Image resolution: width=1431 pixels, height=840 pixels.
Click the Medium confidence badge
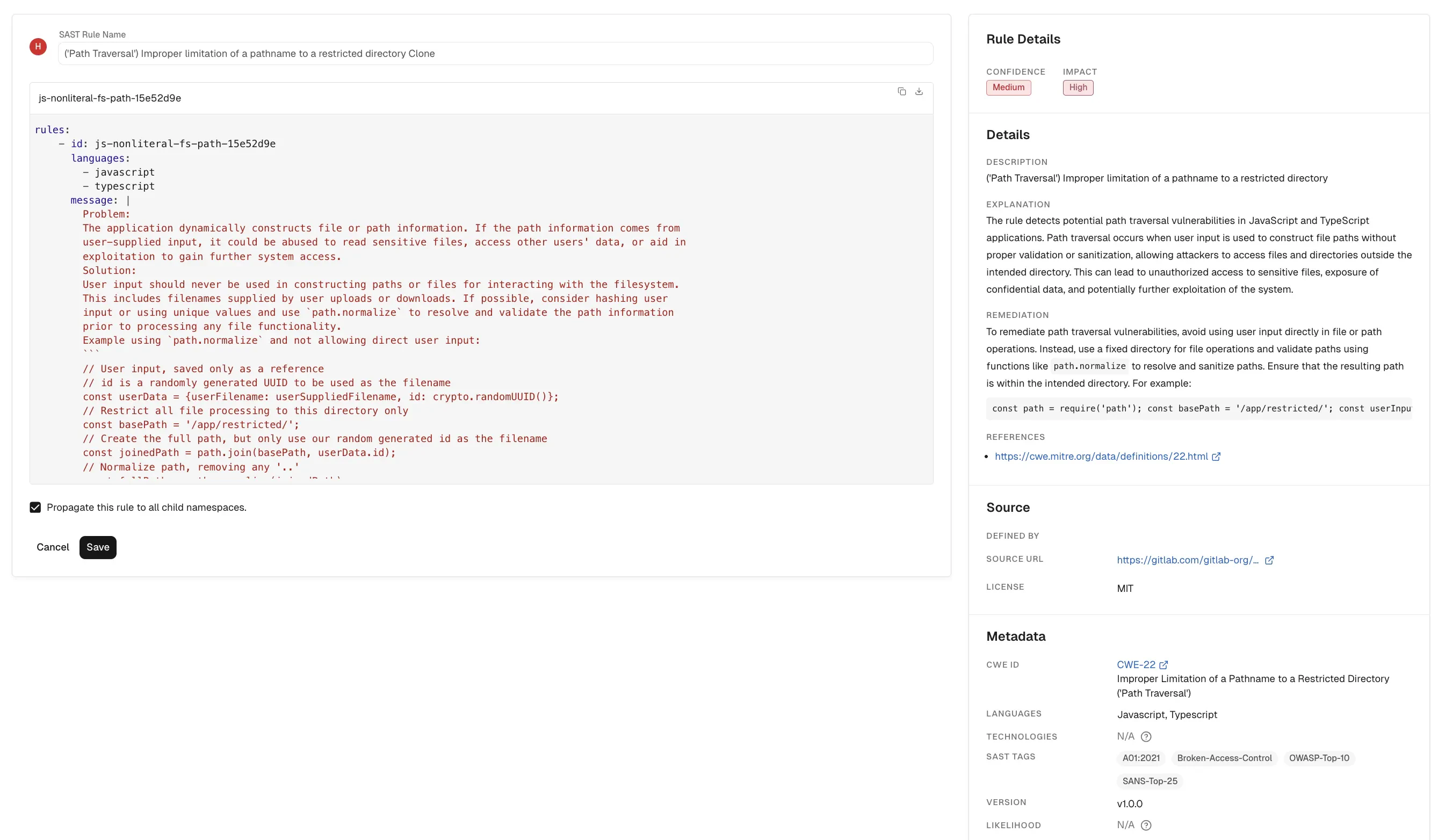pyautogui.click(x=1008, y=88)
